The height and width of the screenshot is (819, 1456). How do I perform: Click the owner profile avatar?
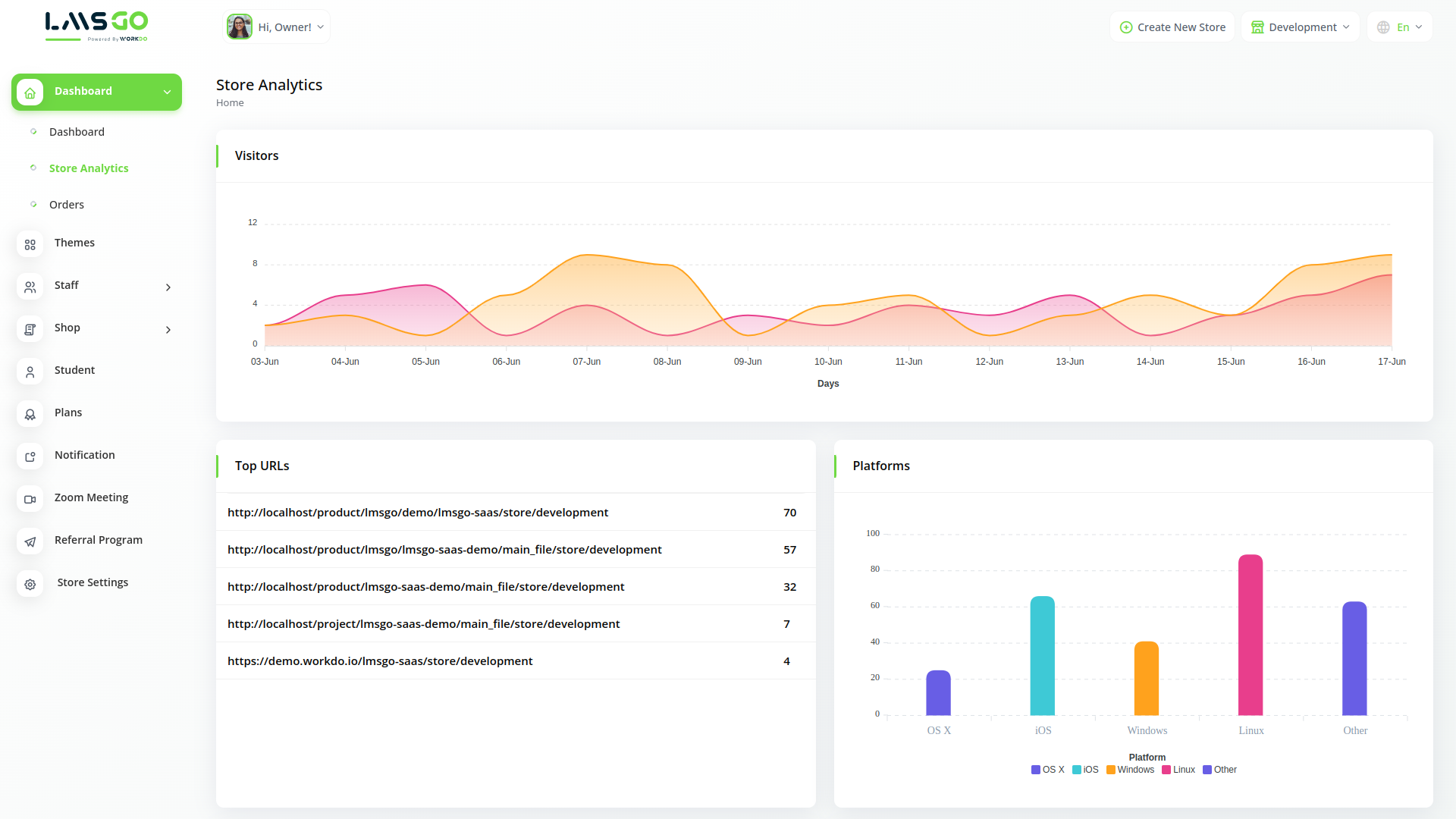240,27
